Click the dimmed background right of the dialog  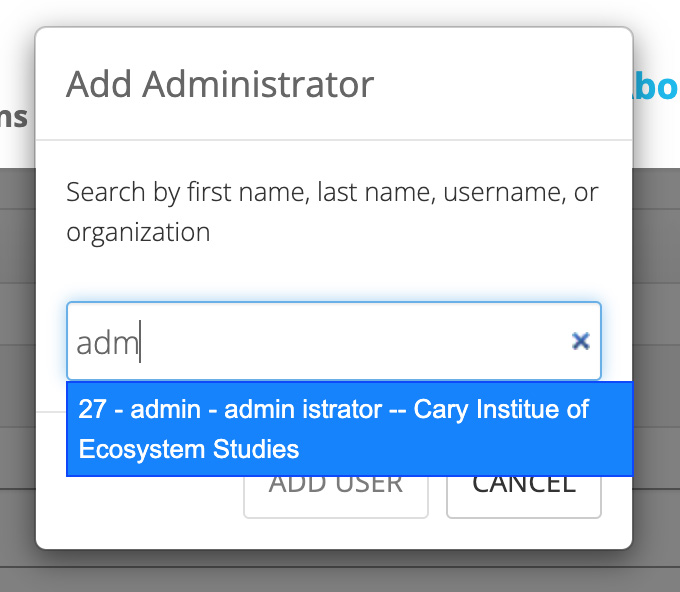tap(656, 350)
